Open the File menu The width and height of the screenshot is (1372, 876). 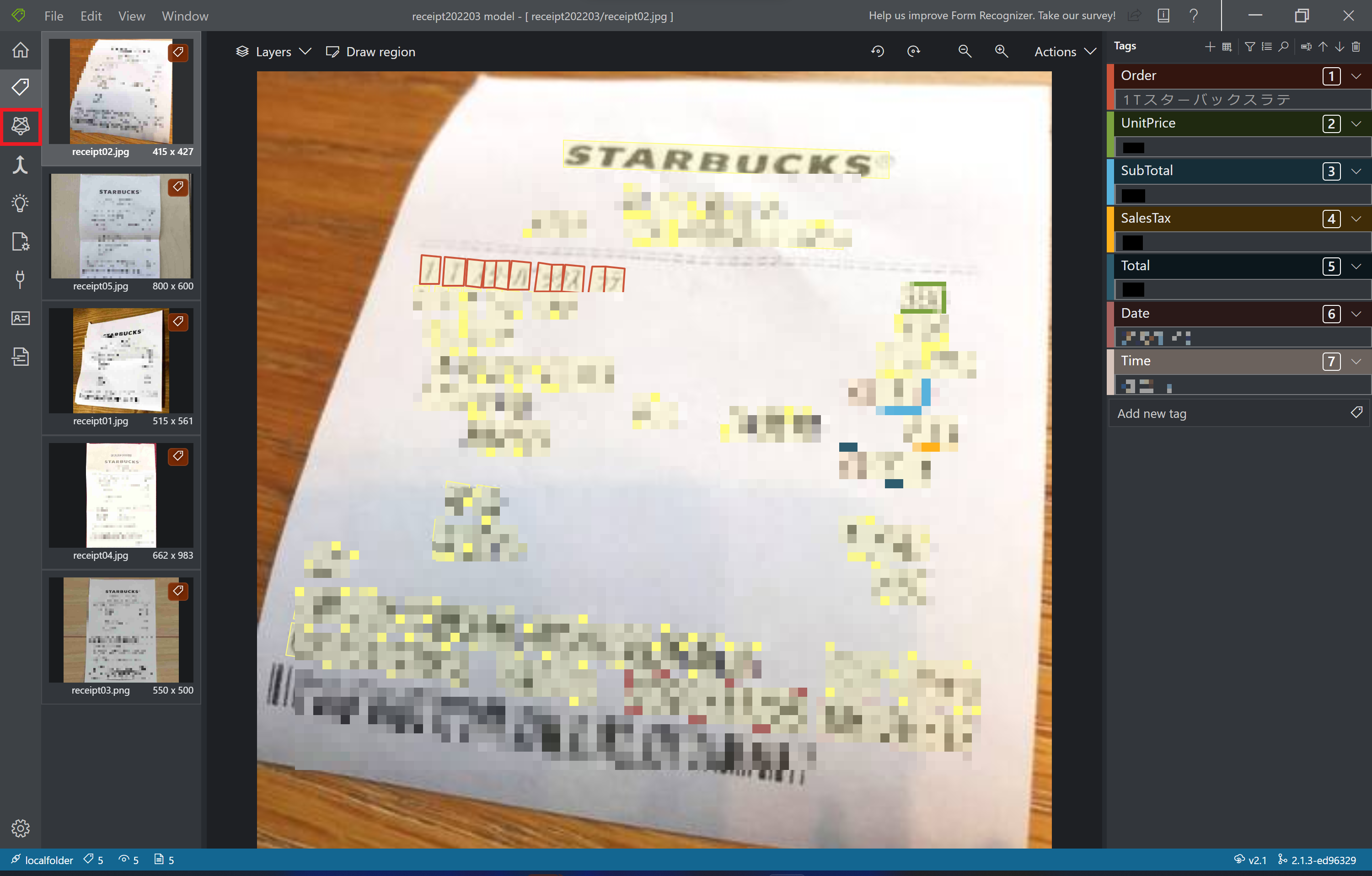(x=54, y=16)
